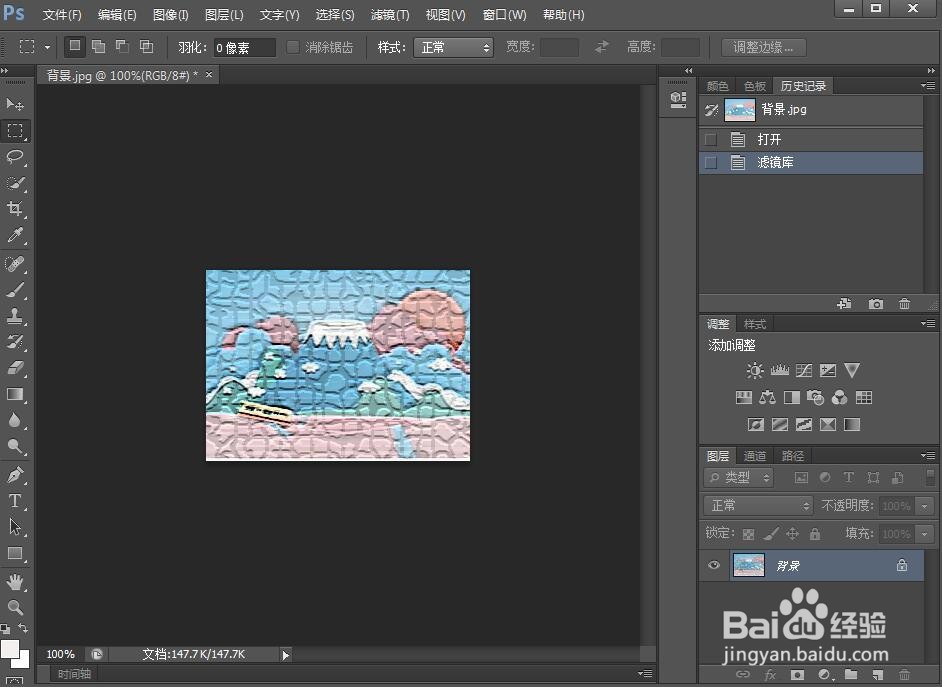The height and width of the screenshot is (687, 942).
Task: Toggle 消除锯齿 anti-alias checkbox
Action: click(293, 47)
